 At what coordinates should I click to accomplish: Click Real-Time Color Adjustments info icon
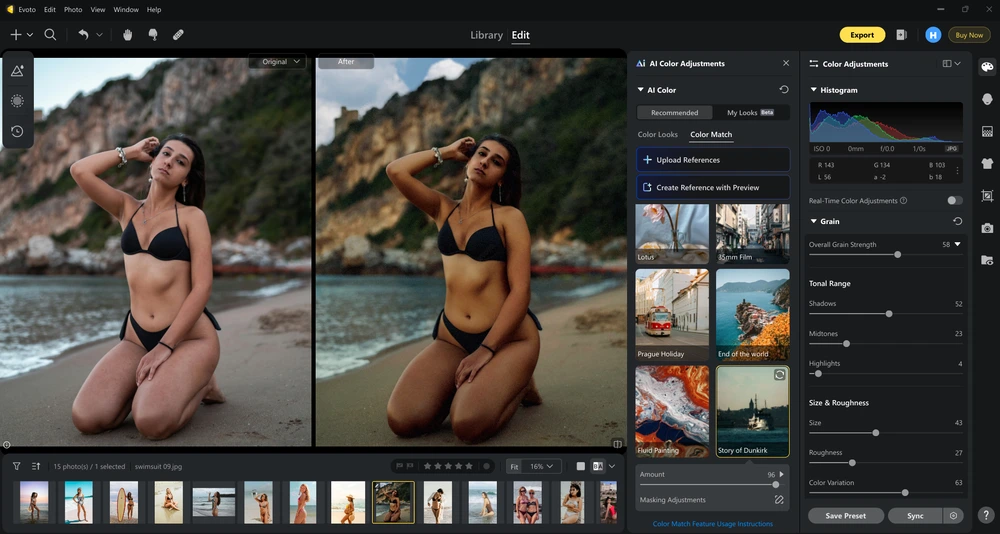(x=903, y=201)
